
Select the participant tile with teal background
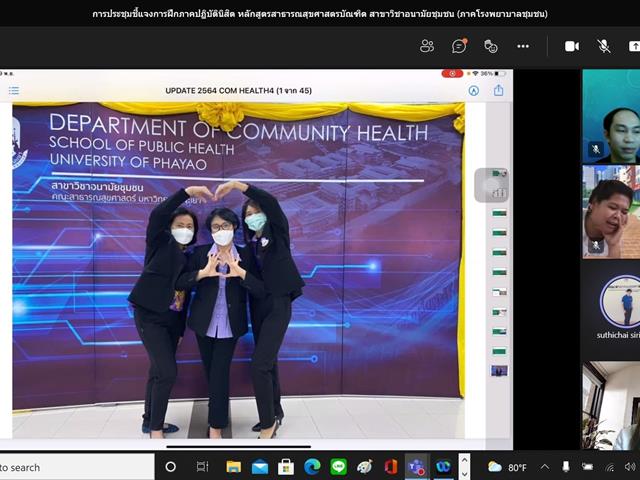point(611,116)
